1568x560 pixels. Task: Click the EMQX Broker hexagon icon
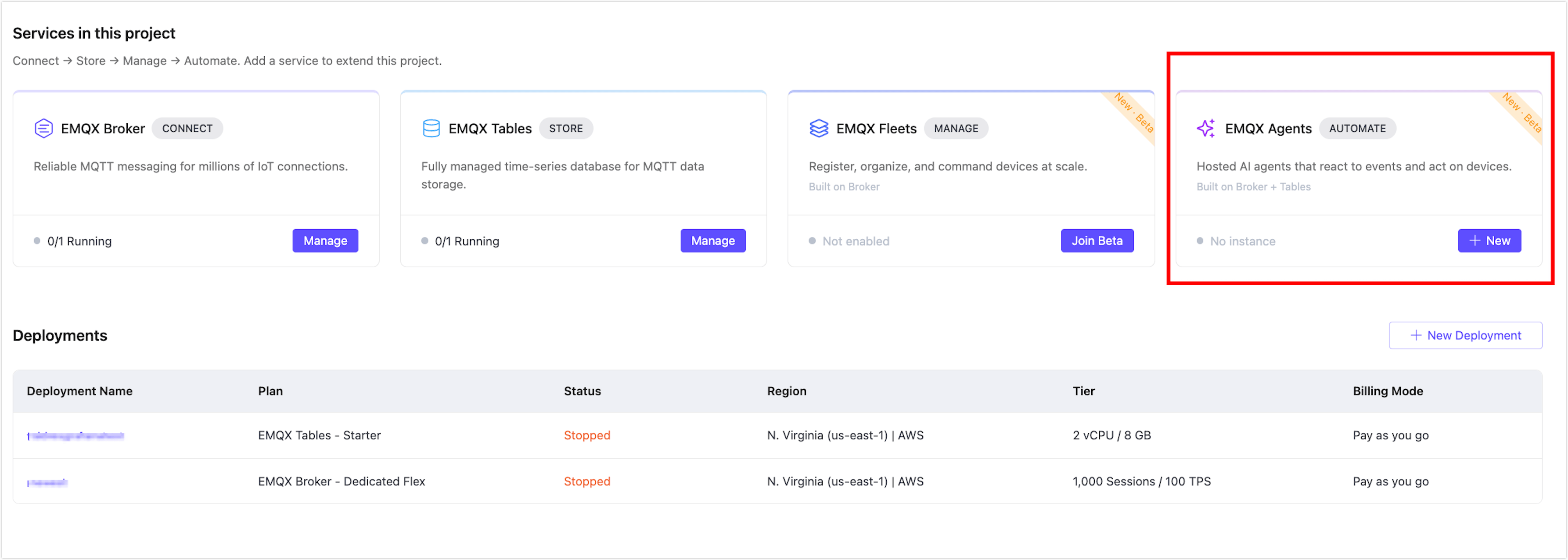pyautogui.click(x=43, y=129)
